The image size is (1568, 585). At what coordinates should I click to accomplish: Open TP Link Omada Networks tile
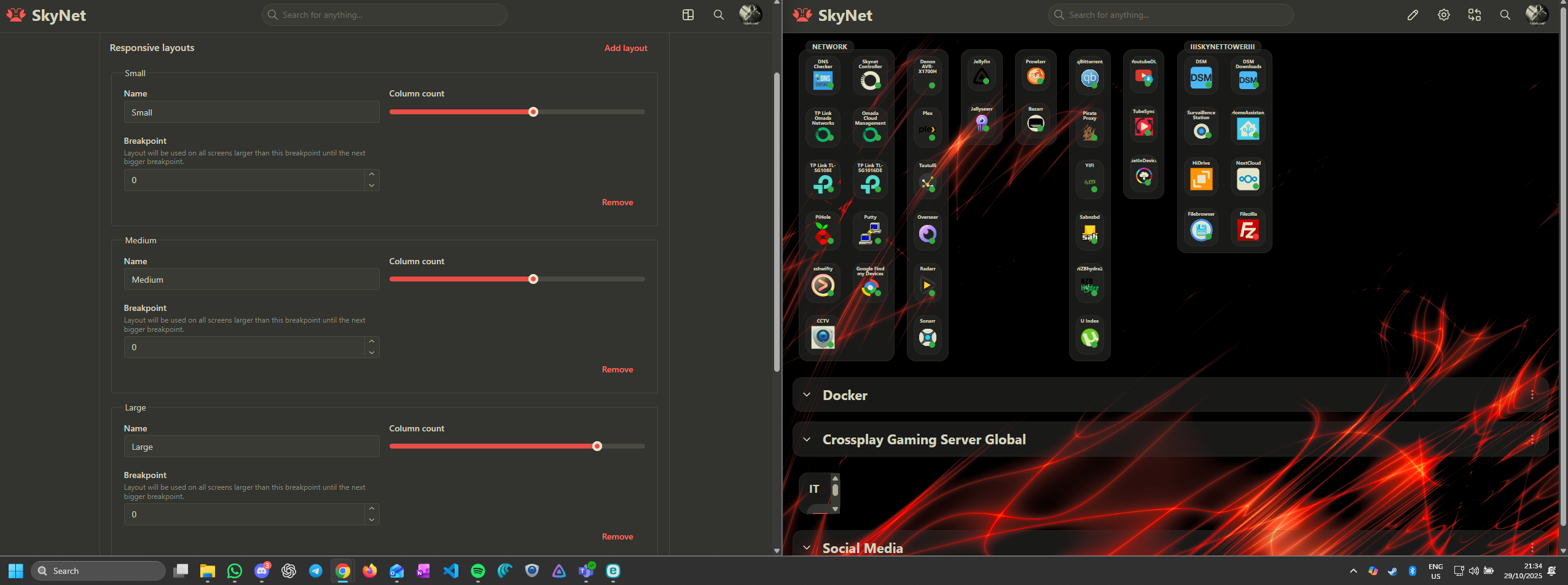(823, 127)
